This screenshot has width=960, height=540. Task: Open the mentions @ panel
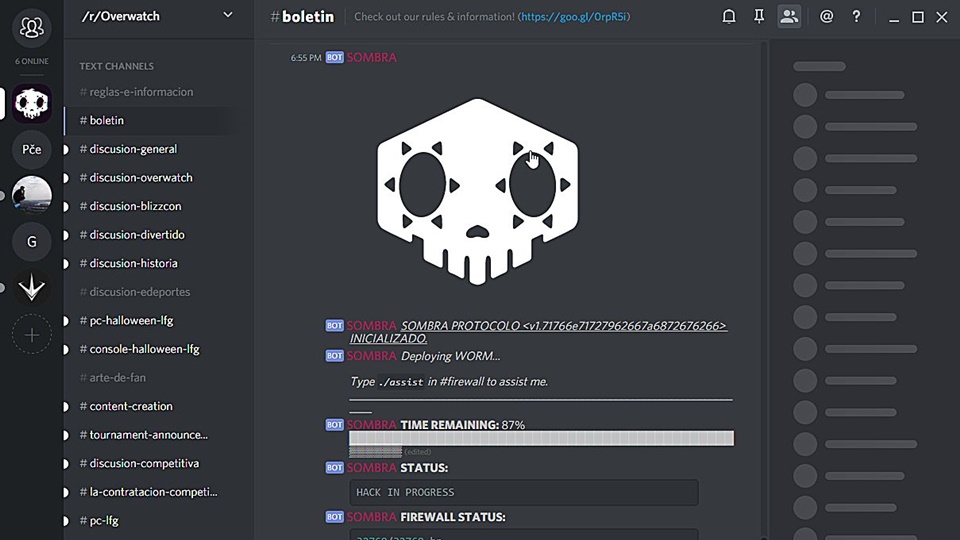click(826, 17)
